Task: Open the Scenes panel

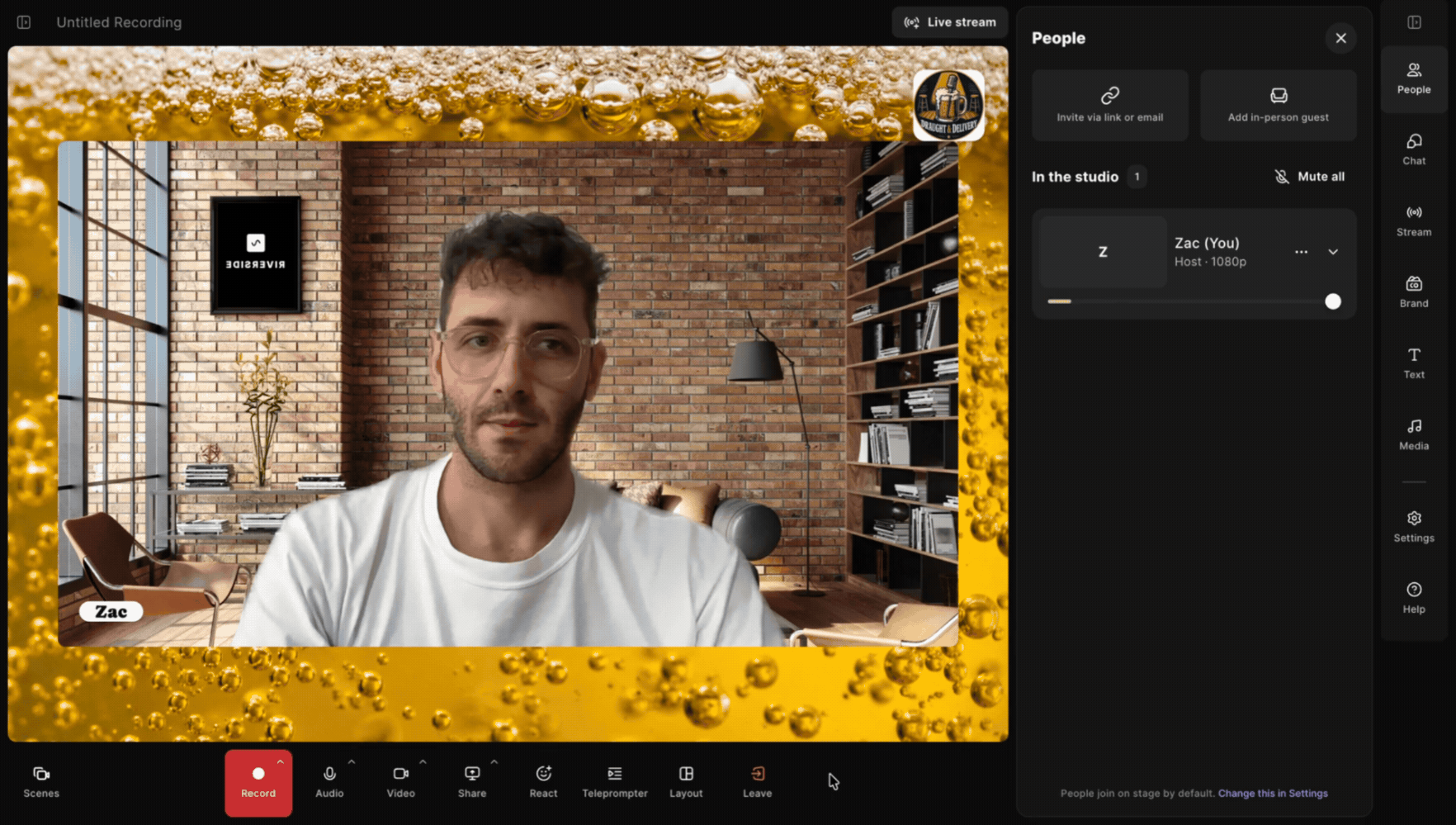Action: (40, 782)
